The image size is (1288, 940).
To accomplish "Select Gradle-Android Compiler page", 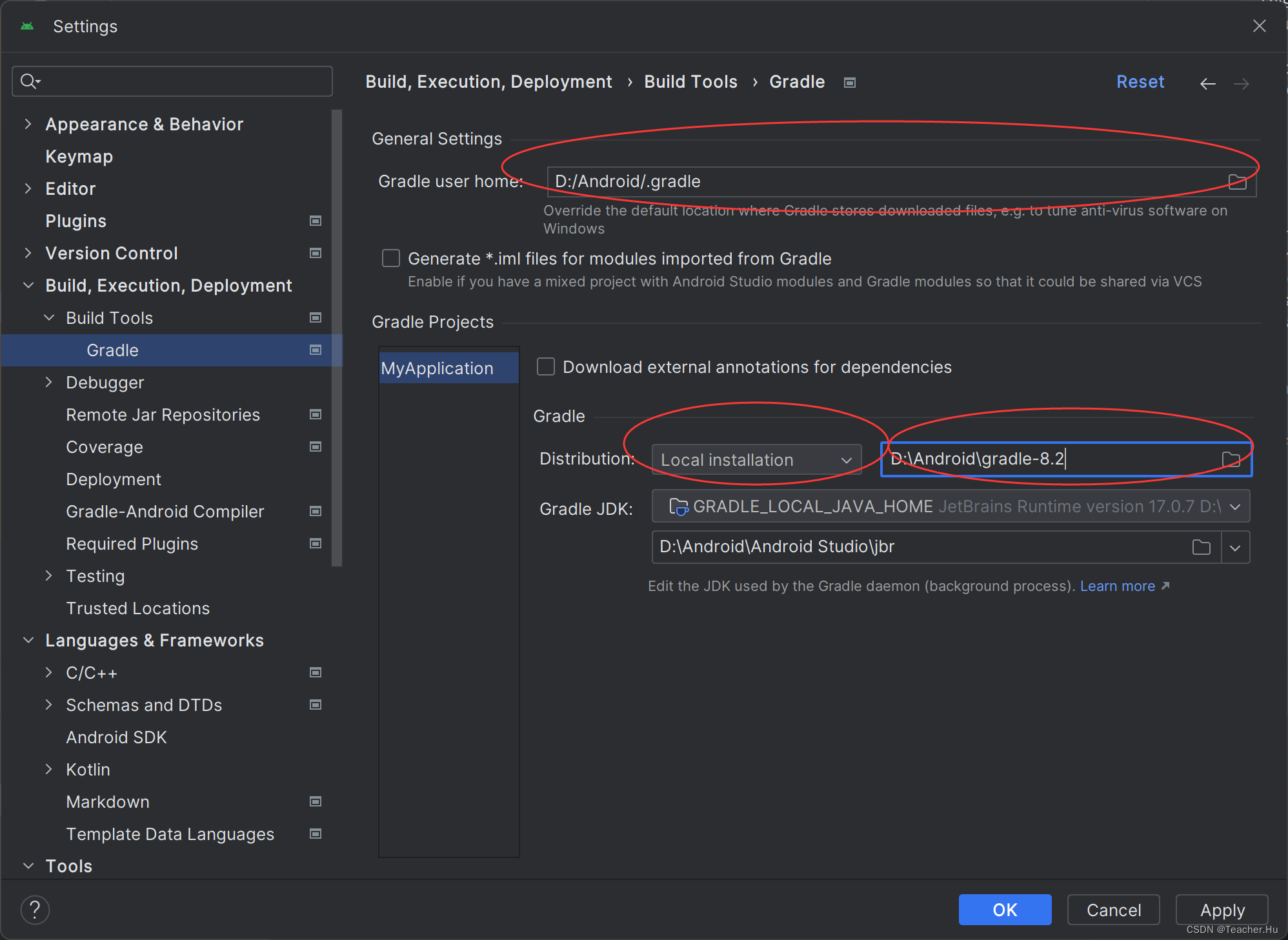I will pos(165,512).
